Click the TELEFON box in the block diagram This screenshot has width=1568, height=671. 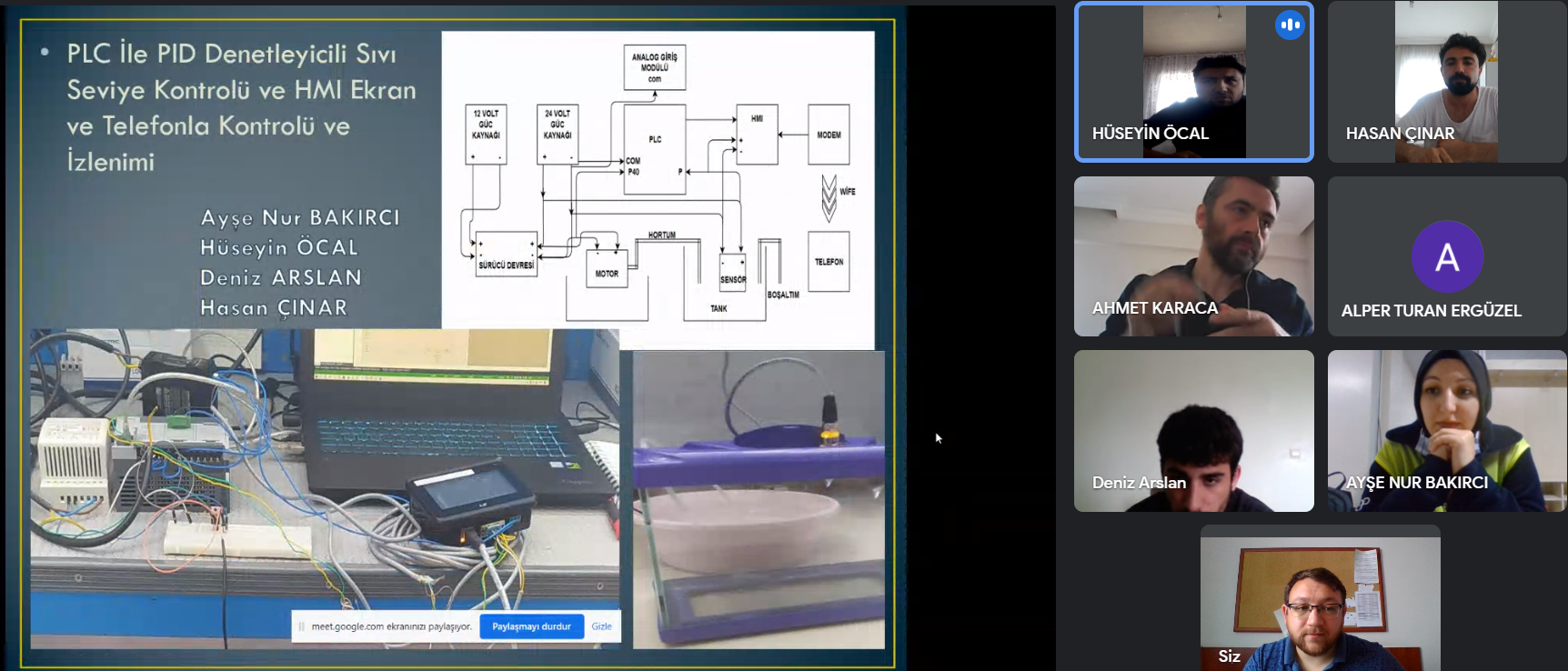tap(829, 262)
